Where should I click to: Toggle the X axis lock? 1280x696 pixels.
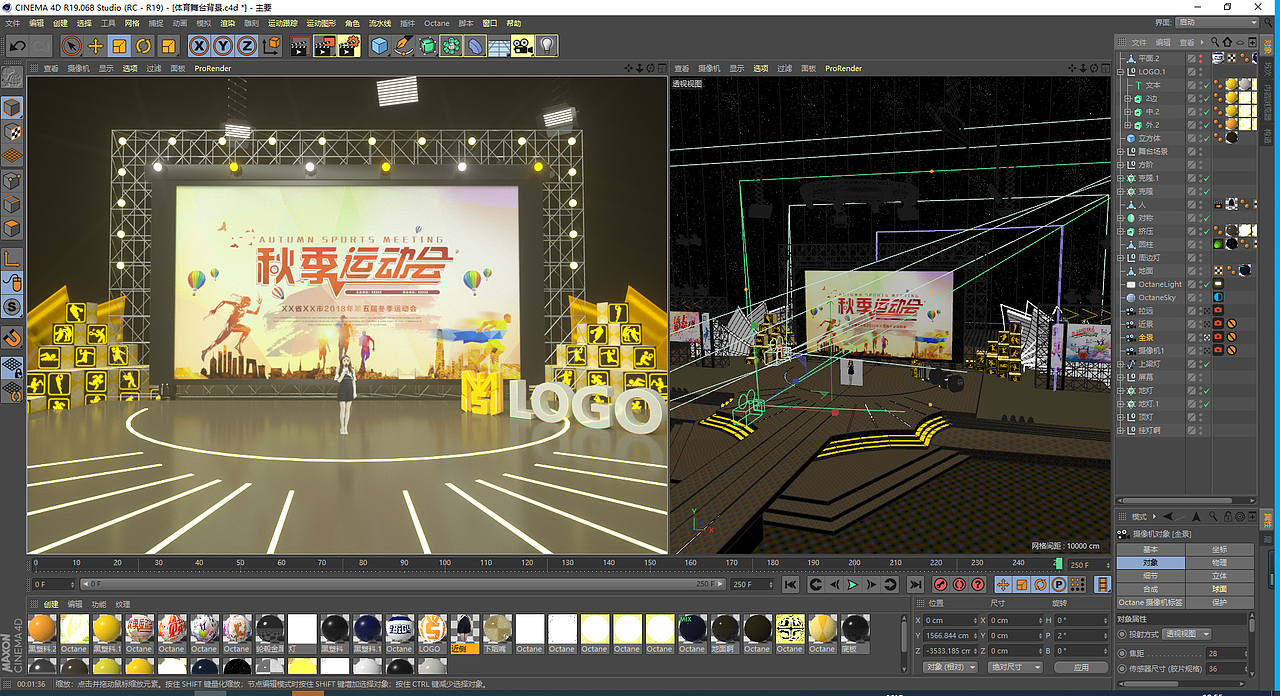coord(199,46)
